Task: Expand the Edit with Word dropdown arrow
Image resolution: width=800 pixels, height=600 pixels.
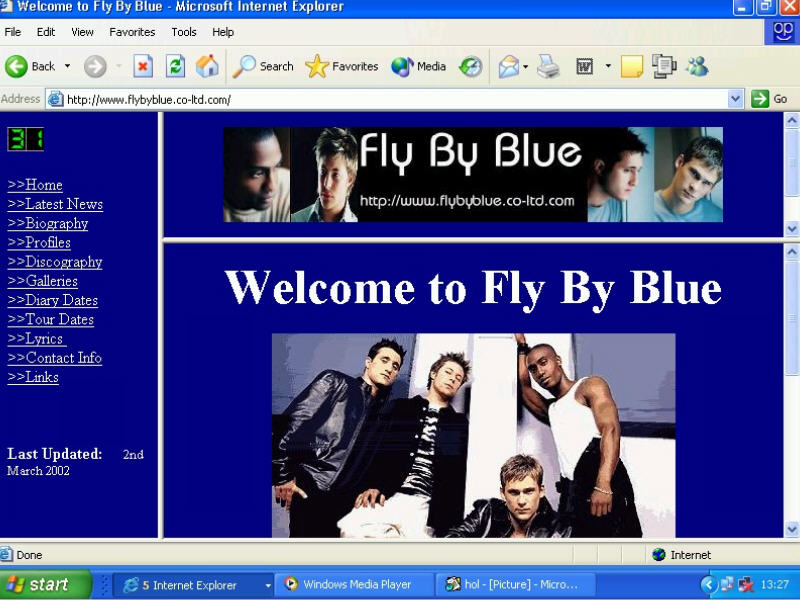Action: (608, 66)
